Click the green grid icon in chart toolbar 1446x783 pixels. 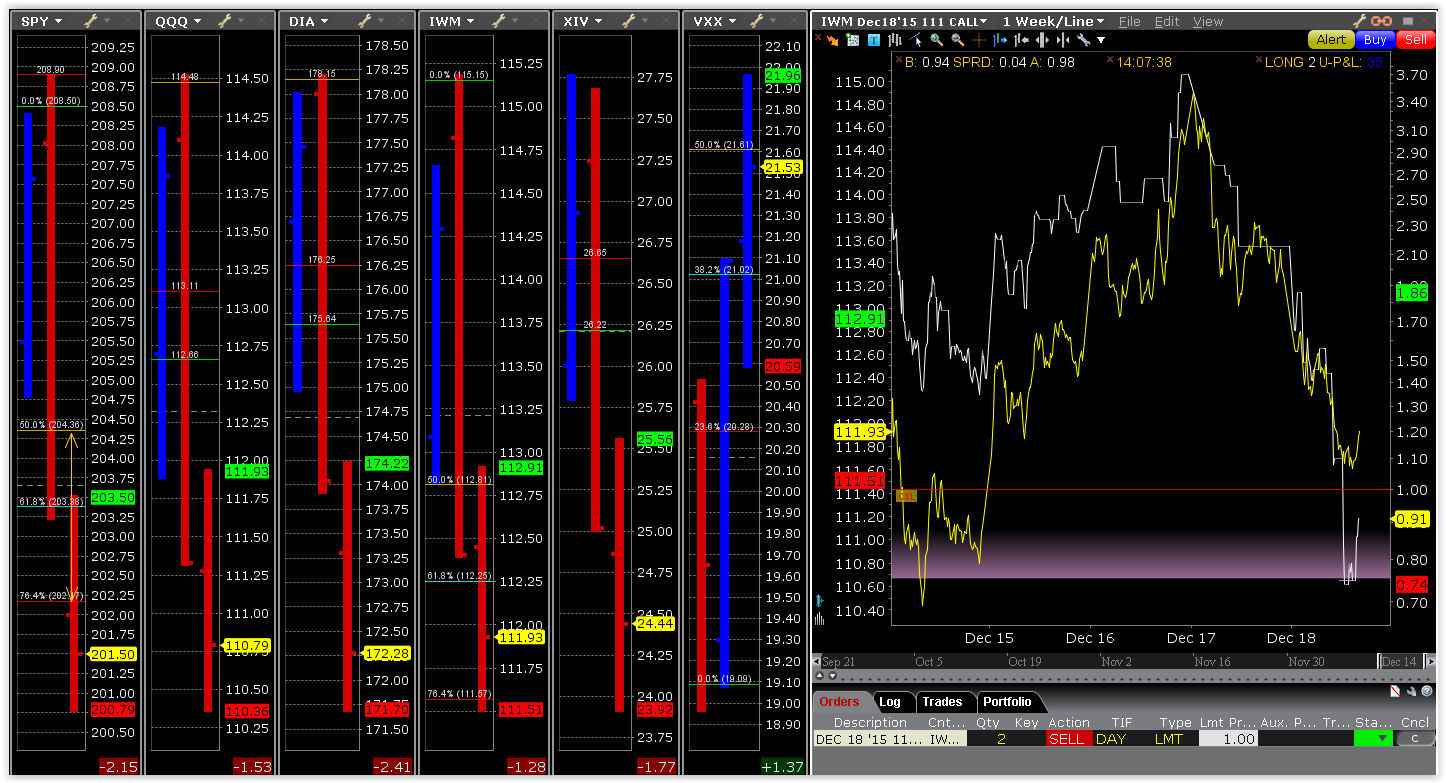pos(853,40)
